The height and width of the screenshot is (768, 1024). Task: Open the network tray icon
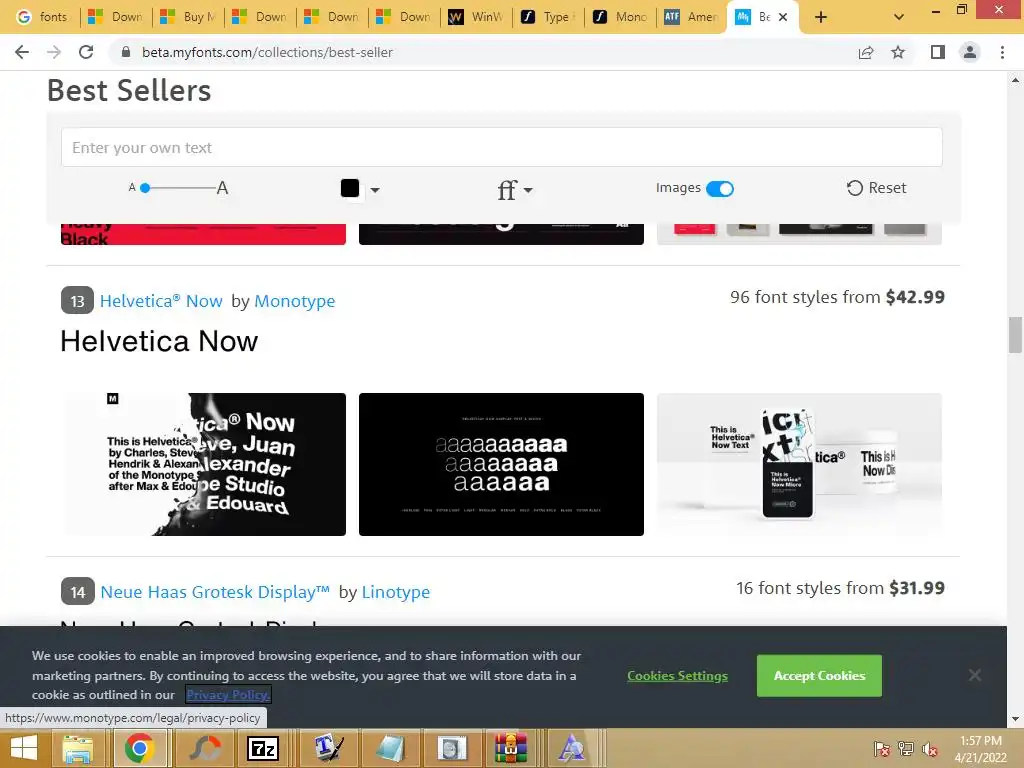tap(906, 749)
